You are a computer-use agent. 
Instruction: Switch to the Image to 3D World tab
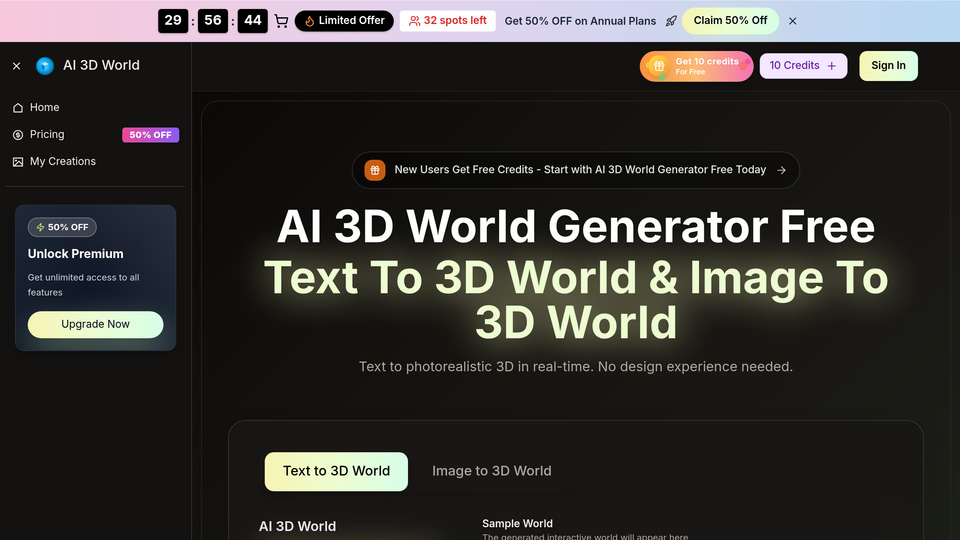(x=492, y=471)
